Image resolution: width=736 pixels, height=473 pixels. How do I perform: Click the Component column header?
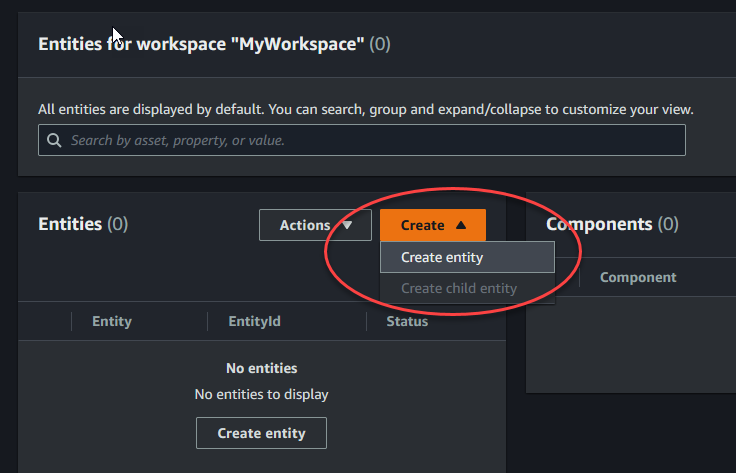(638, 277)
